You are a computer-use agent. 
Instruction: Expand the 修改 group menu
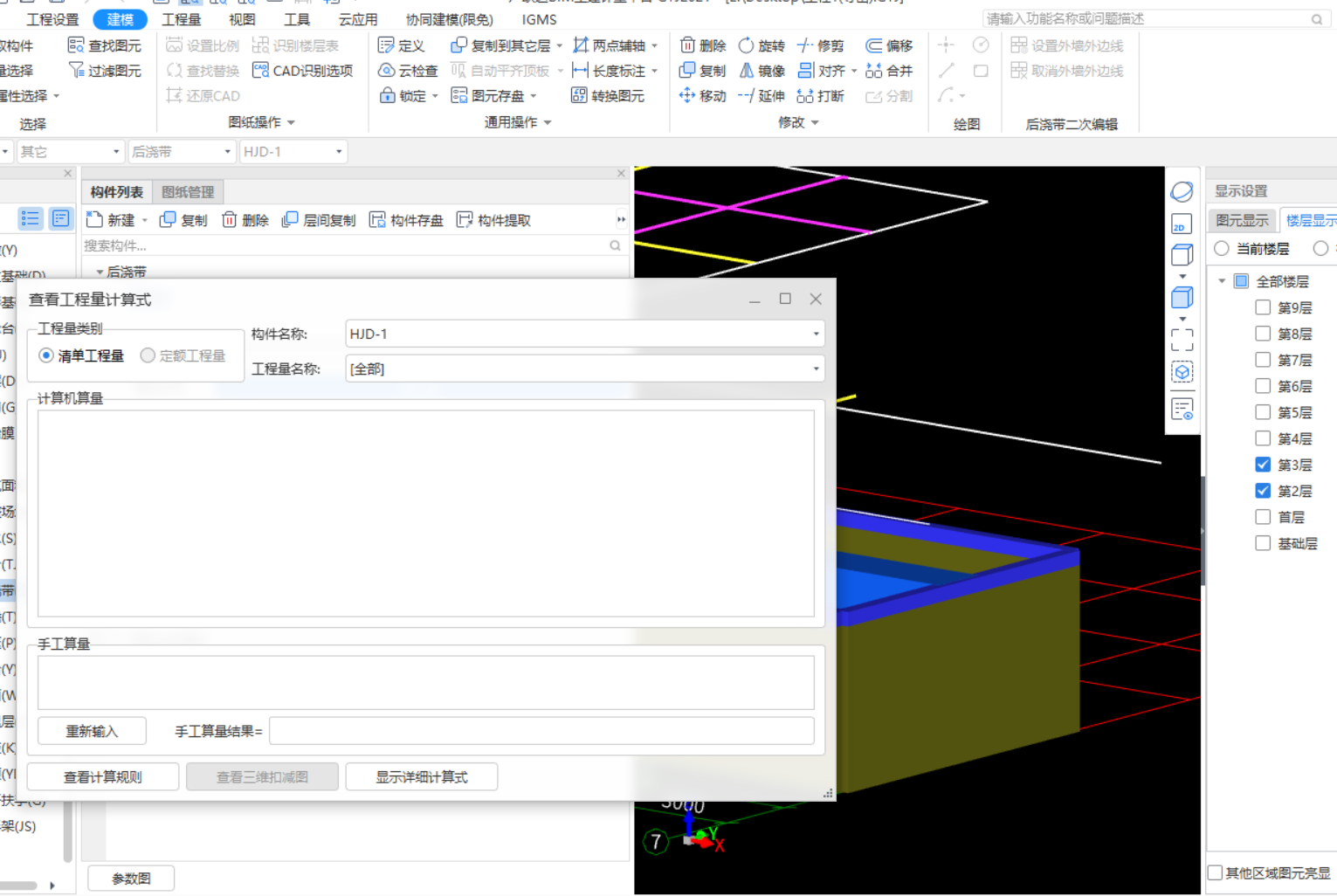tap(799, 122)
